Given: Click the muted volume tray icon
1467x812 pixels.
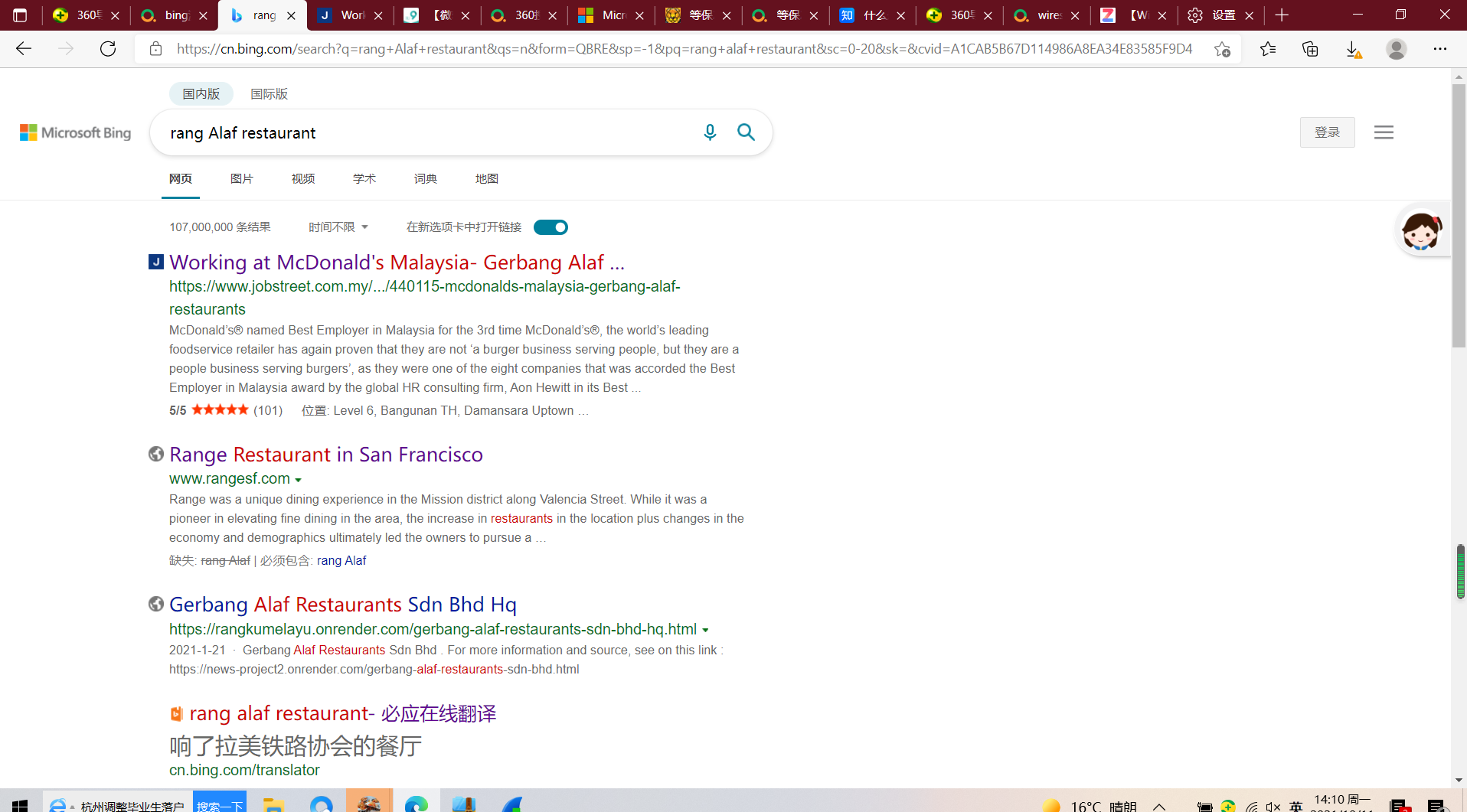Looking at the screenshot, I should click(x=1273, y=806).
